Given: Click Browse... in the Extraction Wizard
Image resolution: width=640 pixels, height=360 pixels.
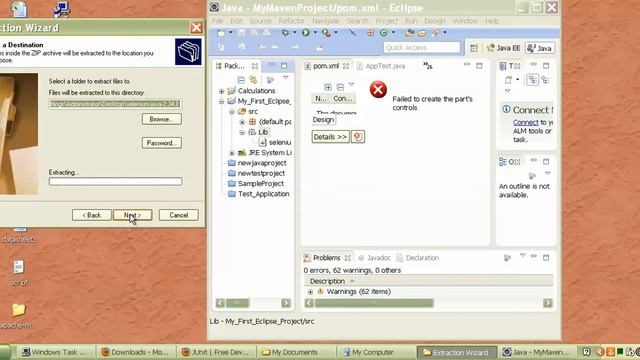Looking at the screenshot, I should pos(162,119).
